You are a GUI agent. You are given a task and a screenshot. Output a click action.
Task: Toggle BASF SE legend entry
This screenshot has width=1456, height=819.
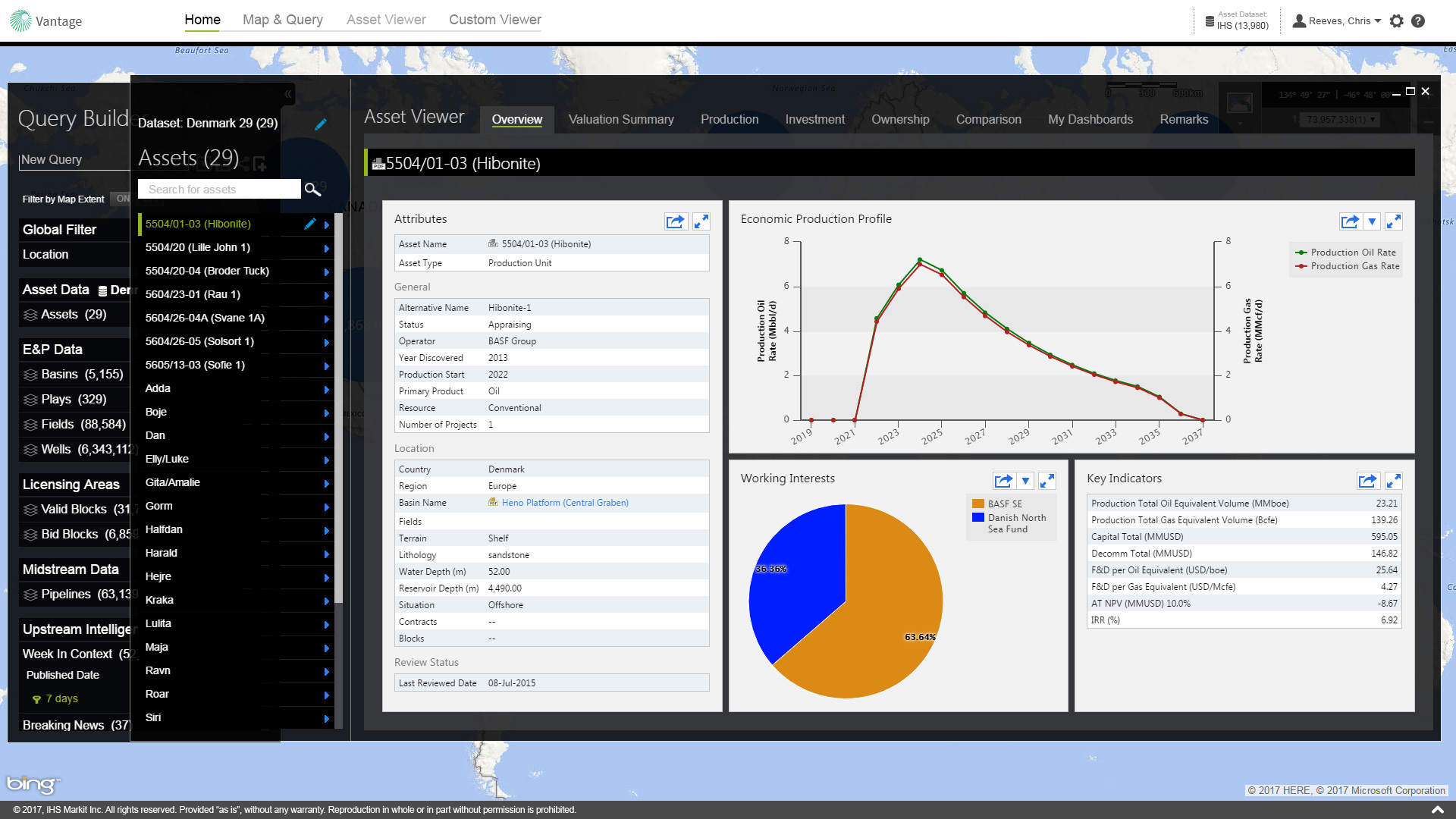(997, 504)
